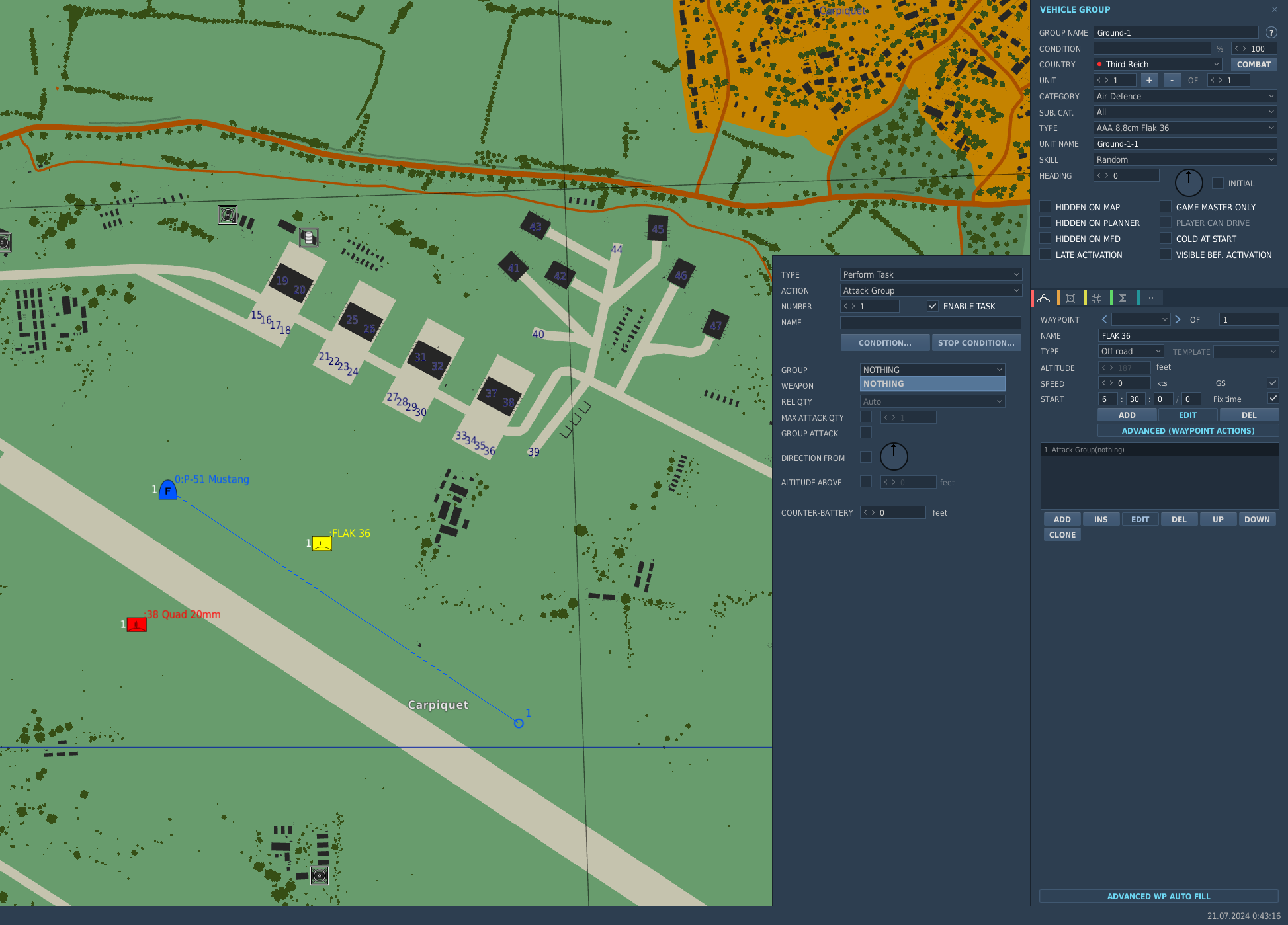1288x925 pixels.
Task: Open the Skill dropdown
Action: [x=1185, y=159]
